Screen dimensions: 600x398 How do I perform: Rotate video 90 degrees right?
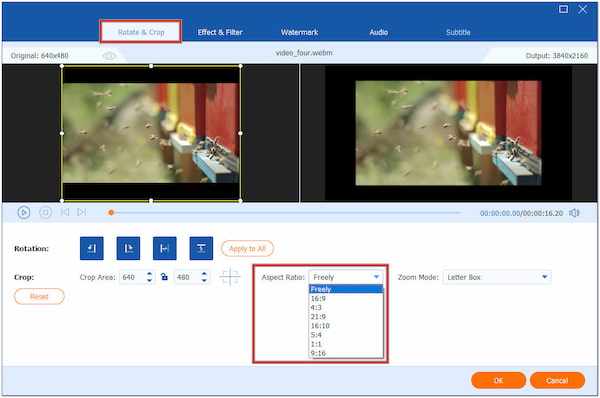coord(128,248)
